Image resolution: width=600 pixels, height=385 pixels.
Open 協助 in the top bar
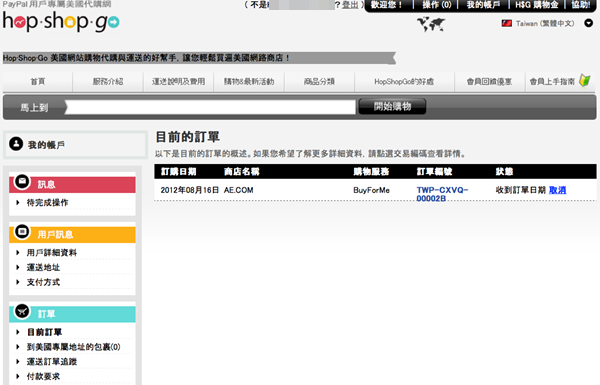coord(581,5)
